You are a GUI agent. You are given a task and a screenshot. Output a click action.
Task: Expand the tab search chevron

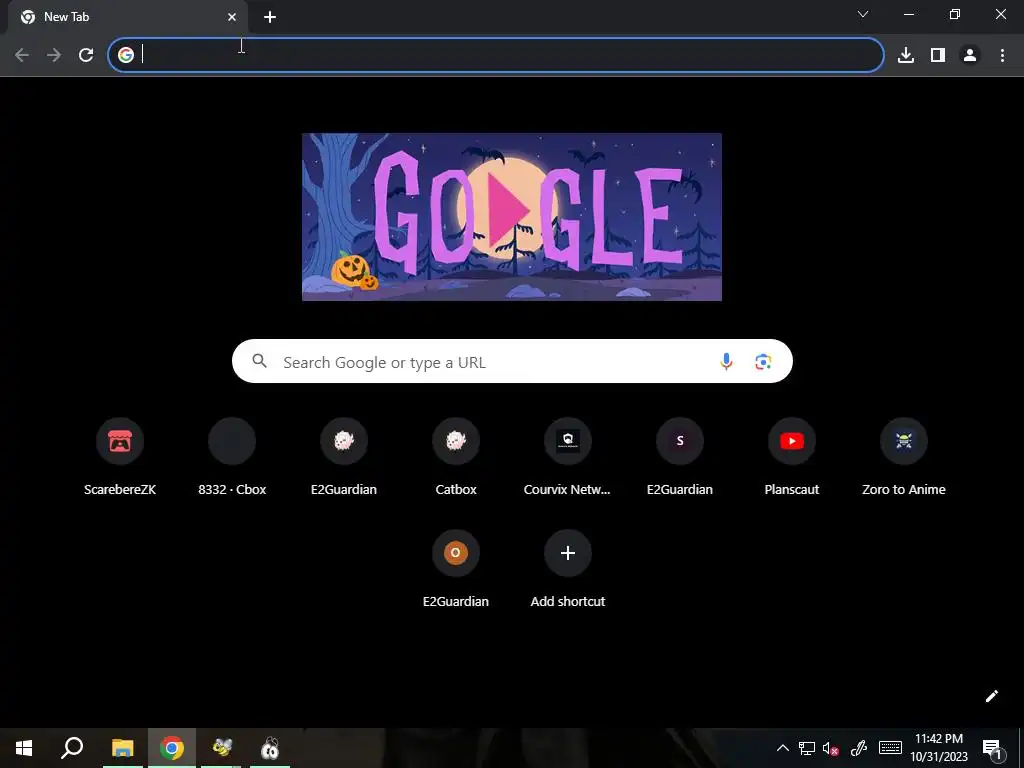pyautogui.click(x=863, y=14)
